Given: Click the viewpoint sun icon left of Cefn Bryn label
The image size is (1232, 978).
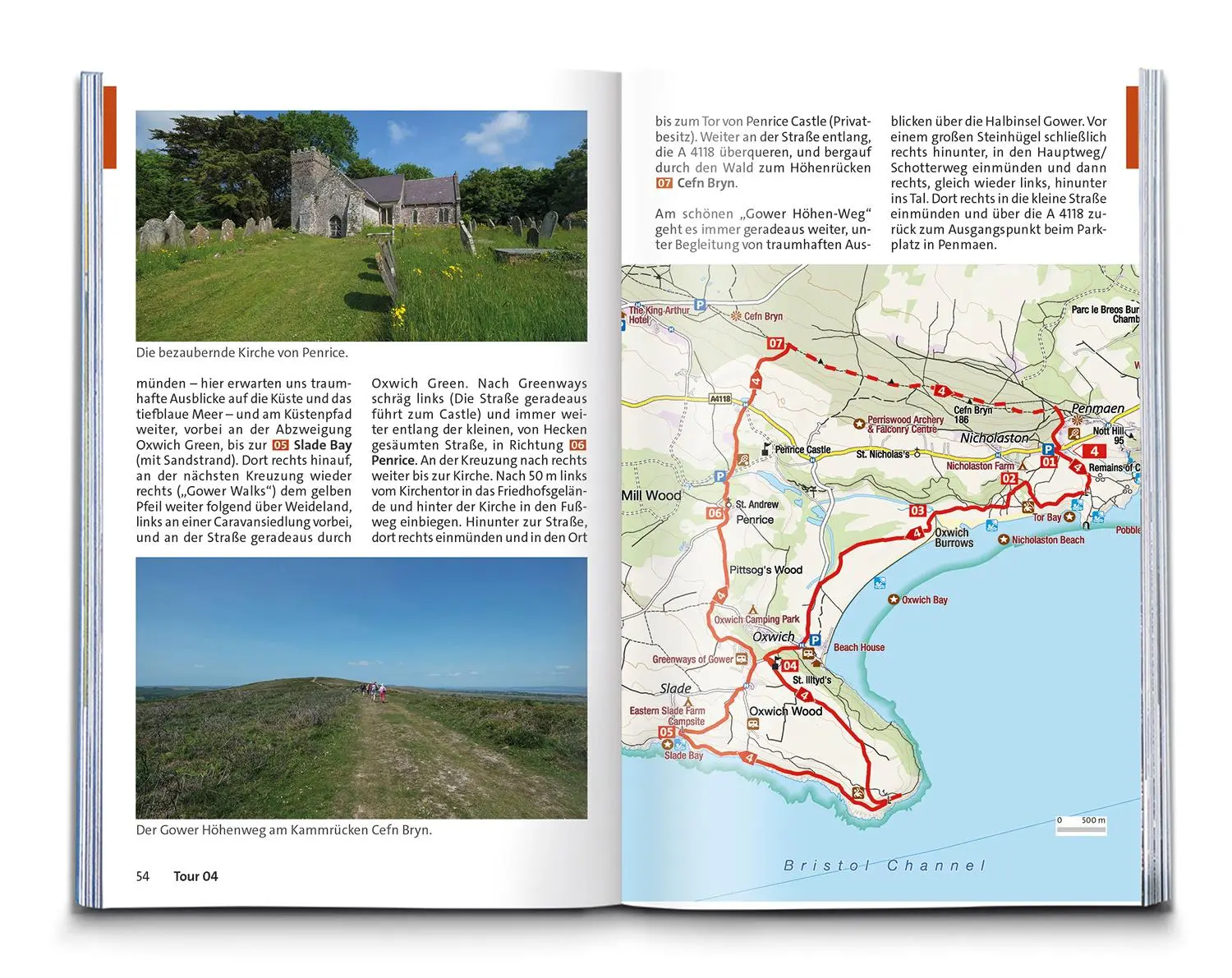Looking at the screenshot, I should click(736, 315).
